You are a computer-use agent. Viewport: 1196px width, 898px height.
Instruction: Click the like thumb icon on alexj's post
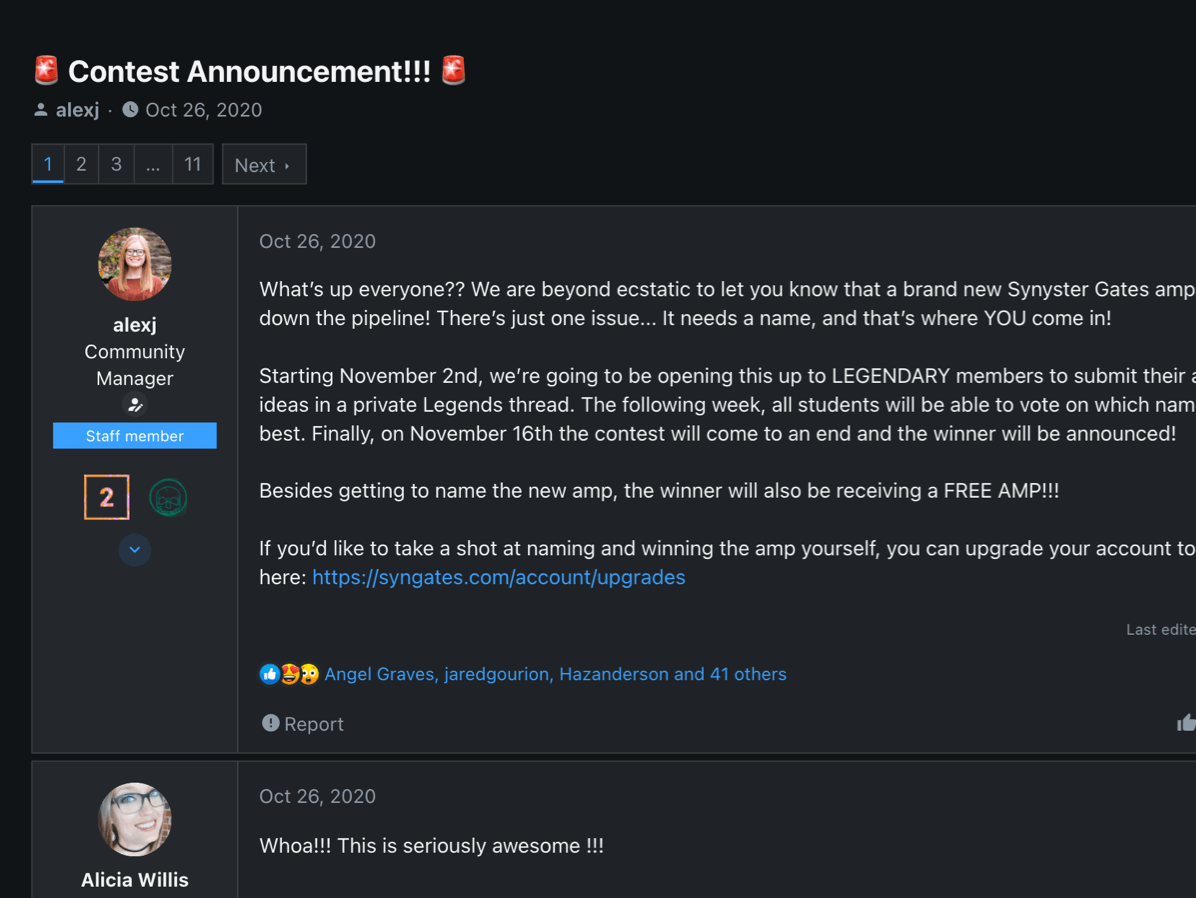click(1186, 723)
